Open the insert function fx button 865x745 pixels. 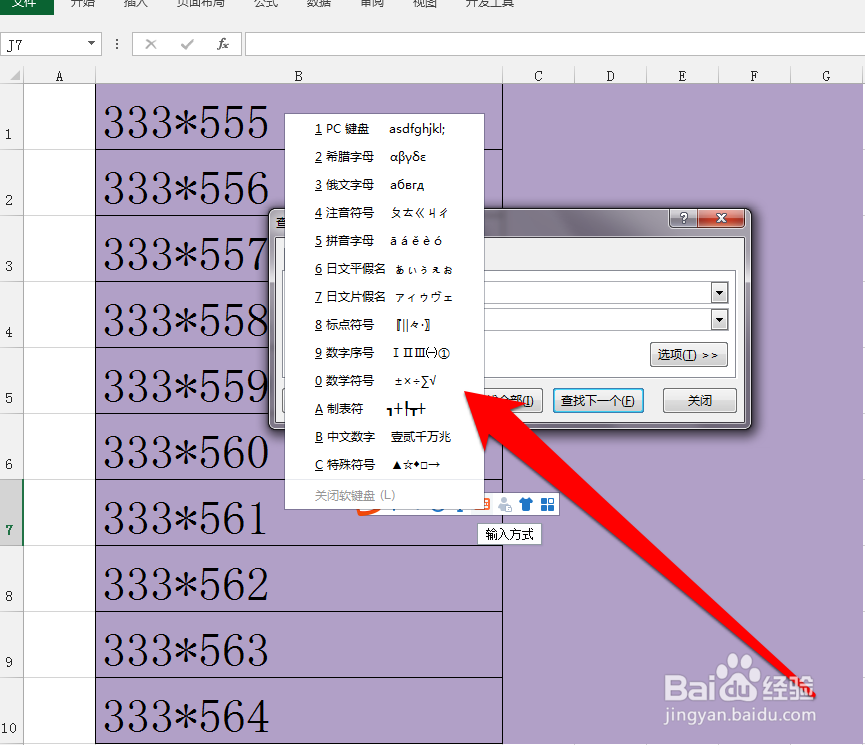223,44
